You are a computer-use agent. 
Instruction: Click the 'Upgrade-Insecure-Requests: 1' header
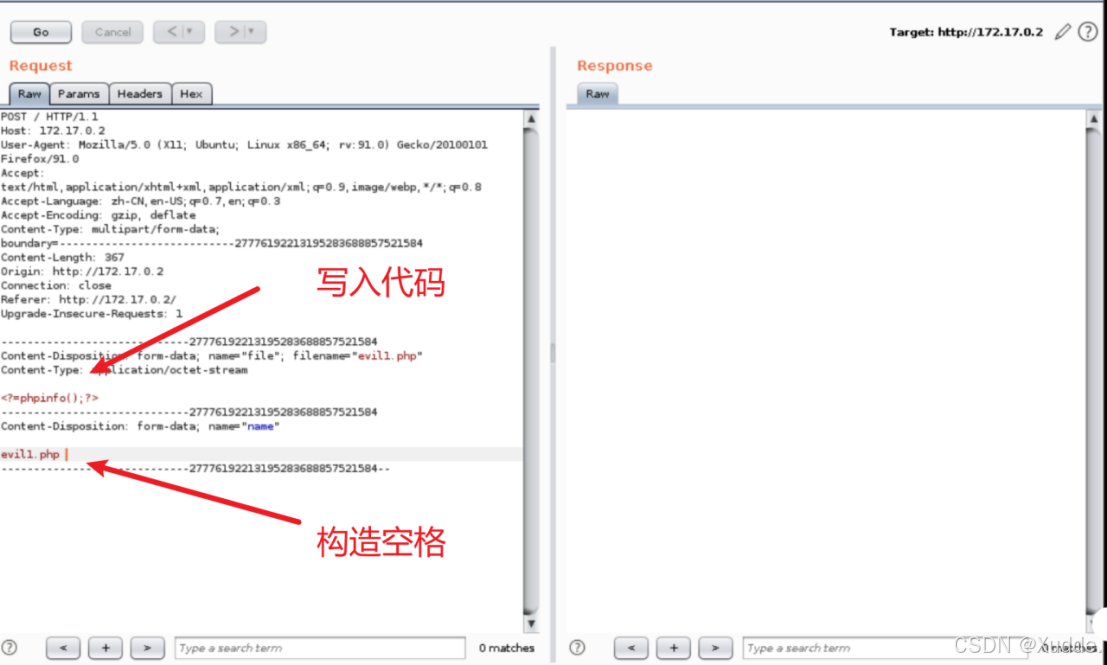click(x=91, y=313)
